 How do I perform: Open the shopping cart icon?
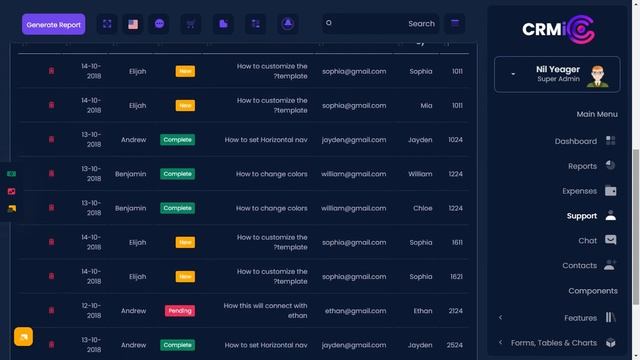coord(191,24)
